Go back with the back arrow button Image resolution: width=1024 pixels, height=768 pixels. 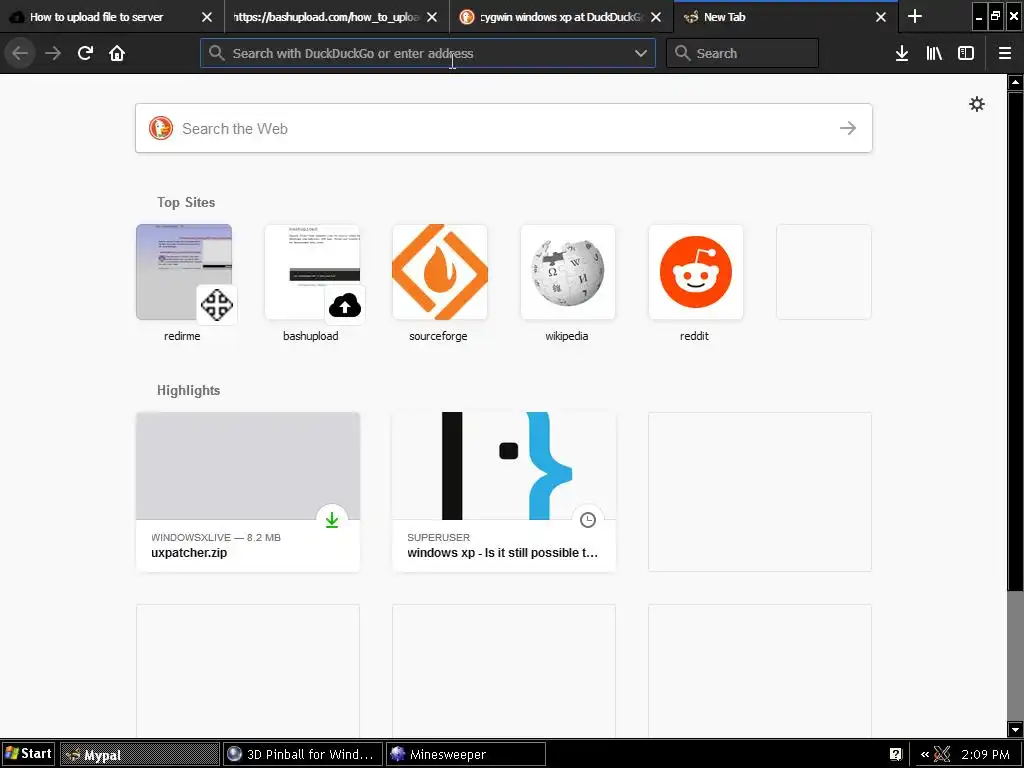pyautogui.click(x=20, y=53)
